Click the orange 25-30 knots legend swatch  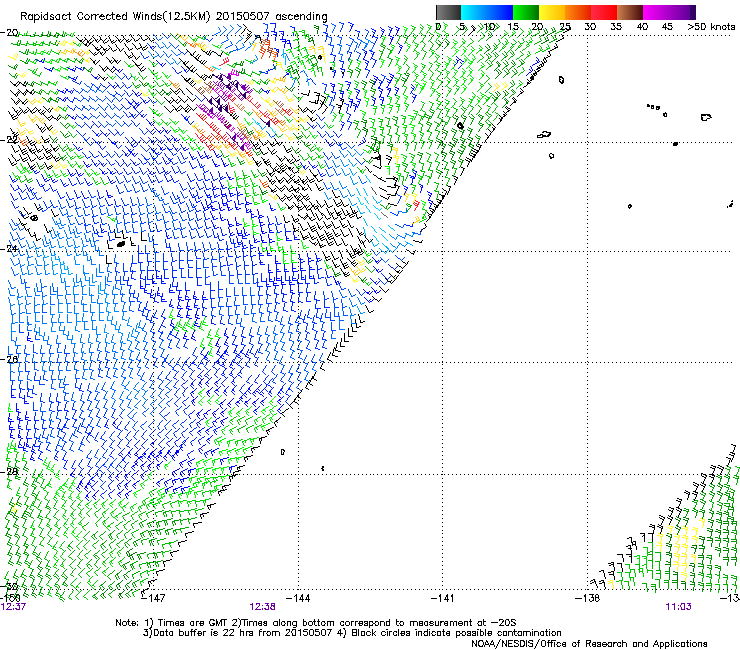(x=578, y=12)
